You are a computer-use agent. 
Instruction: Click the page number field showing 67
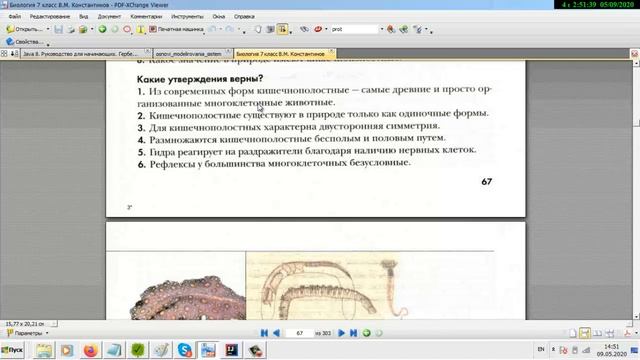pos(300,333)
